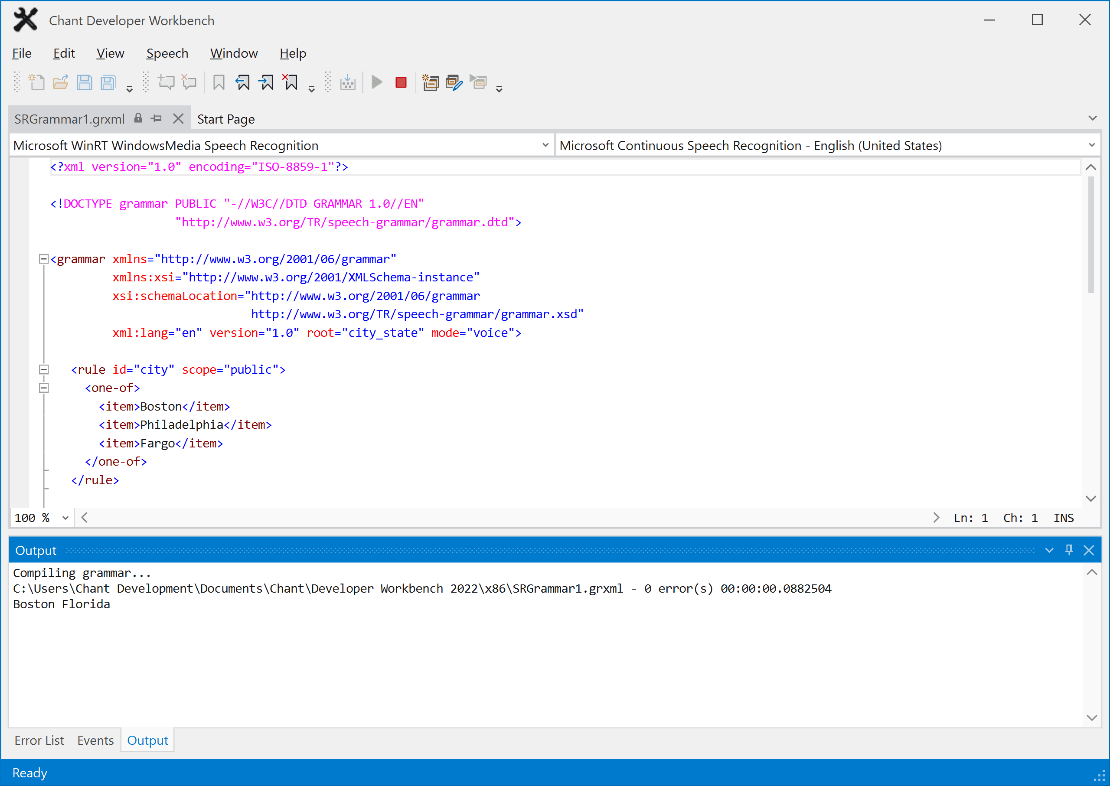Switch to the Error List tab
Image resolution: width=1110 pixels, height=786 pixels.
[x=39, y=740]
